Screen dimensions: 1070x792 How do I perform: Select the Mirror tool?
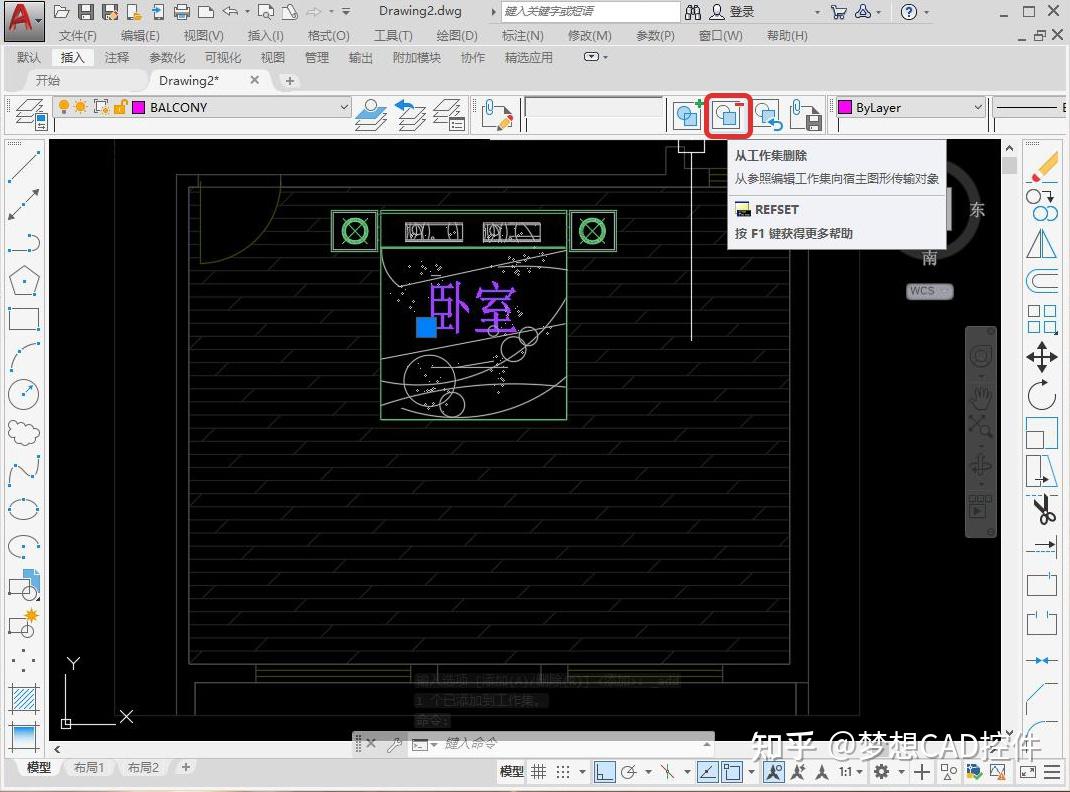tap(1041, 243)
